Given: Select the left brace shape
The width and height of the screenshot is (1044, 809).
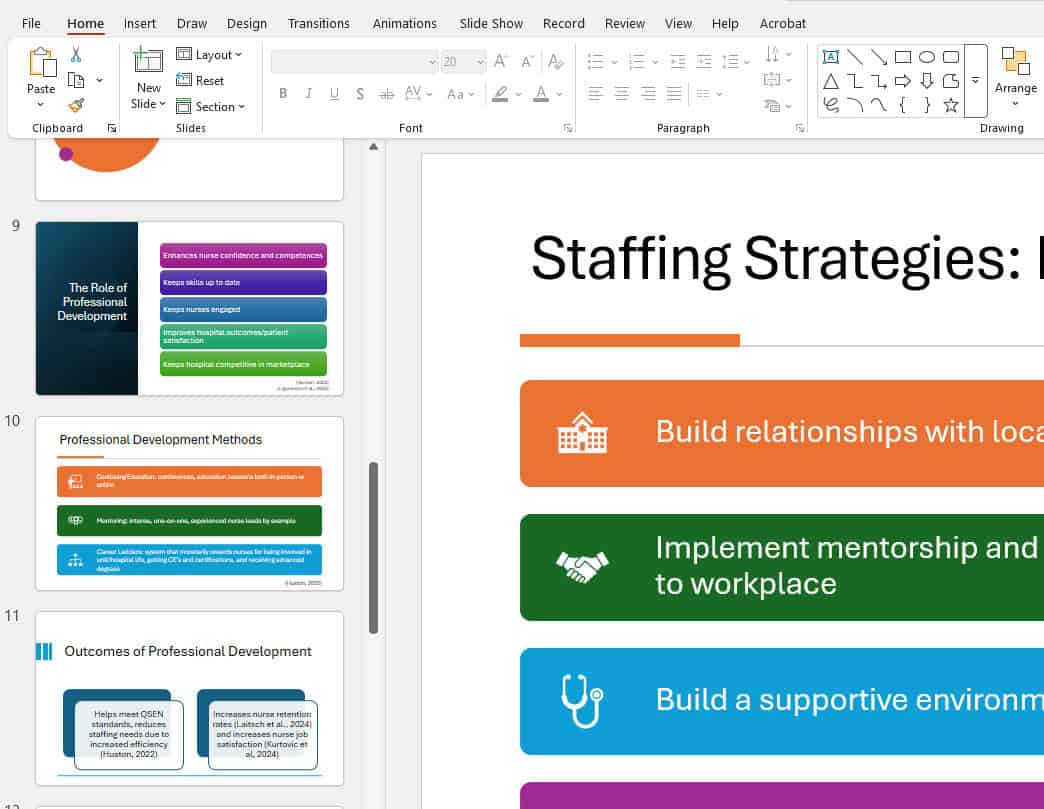Looking at the screenshot, I should [903, 105].
